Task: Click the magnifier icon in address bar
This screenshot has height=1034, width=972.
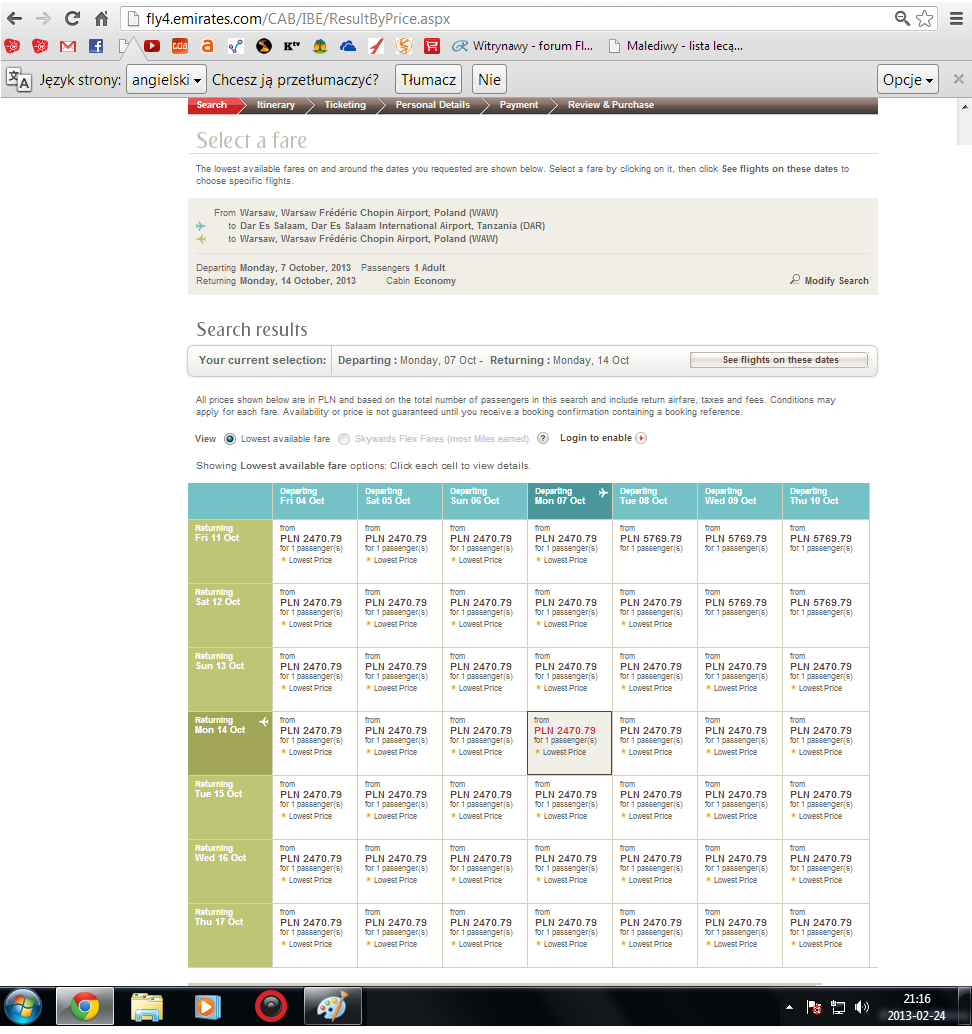Action: [x=901, y=18]
